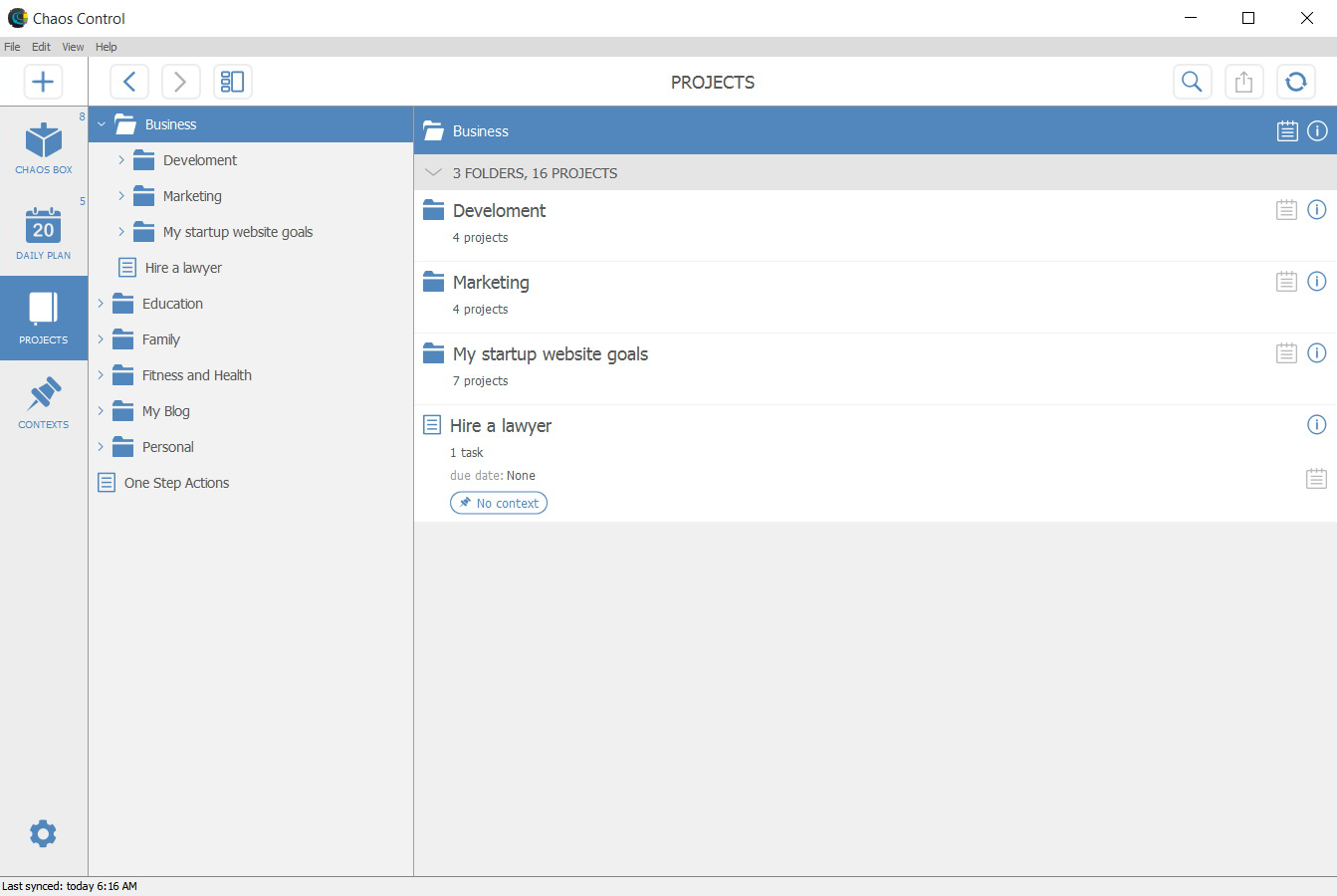
Task: Click '7 projects' count text
Action: coord(480,381)
